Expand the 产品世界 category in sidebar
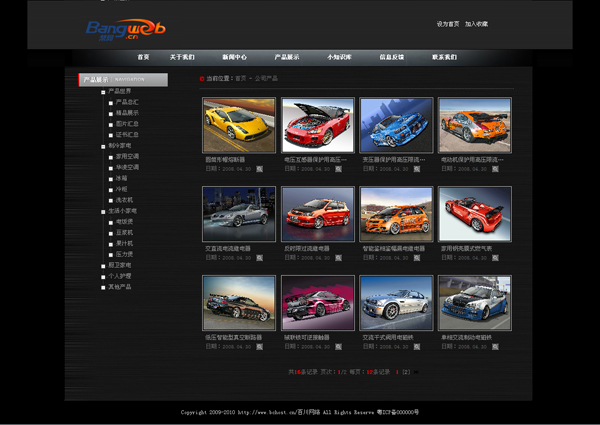Image resolution: width=600 pixels, height=425 pixels. point(119,91)
